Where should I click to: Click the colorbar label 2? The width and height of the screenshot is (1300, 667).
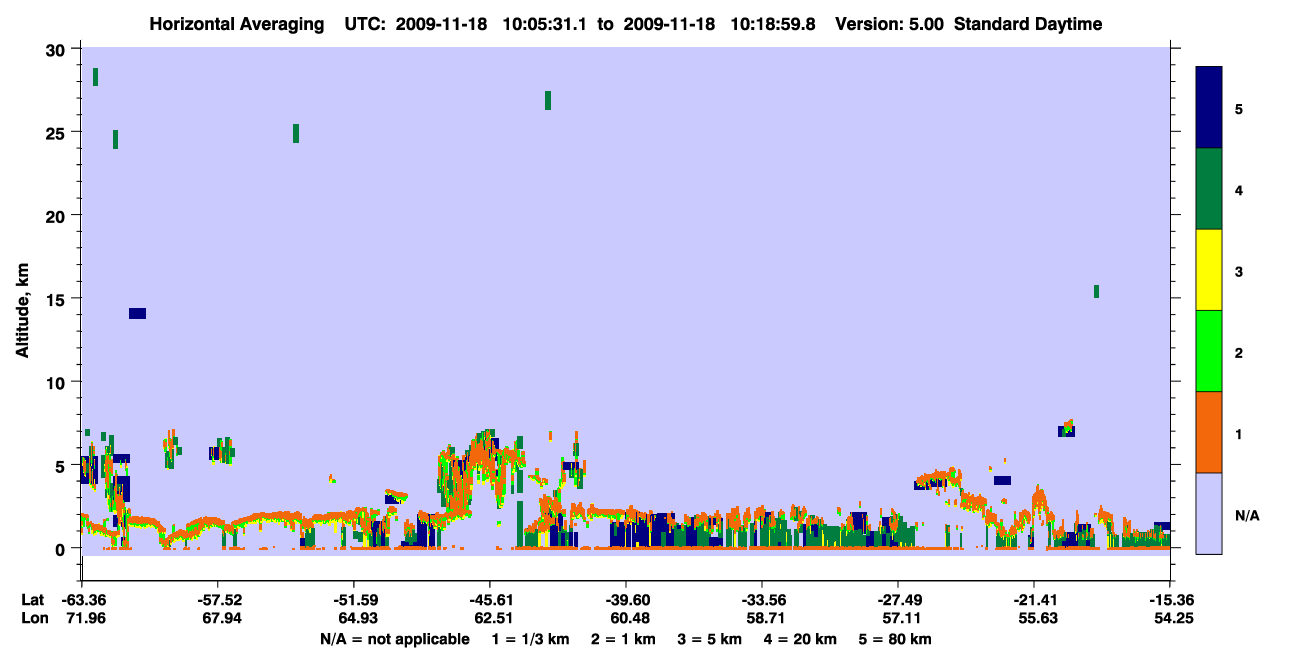click(x=1239, y=351)
